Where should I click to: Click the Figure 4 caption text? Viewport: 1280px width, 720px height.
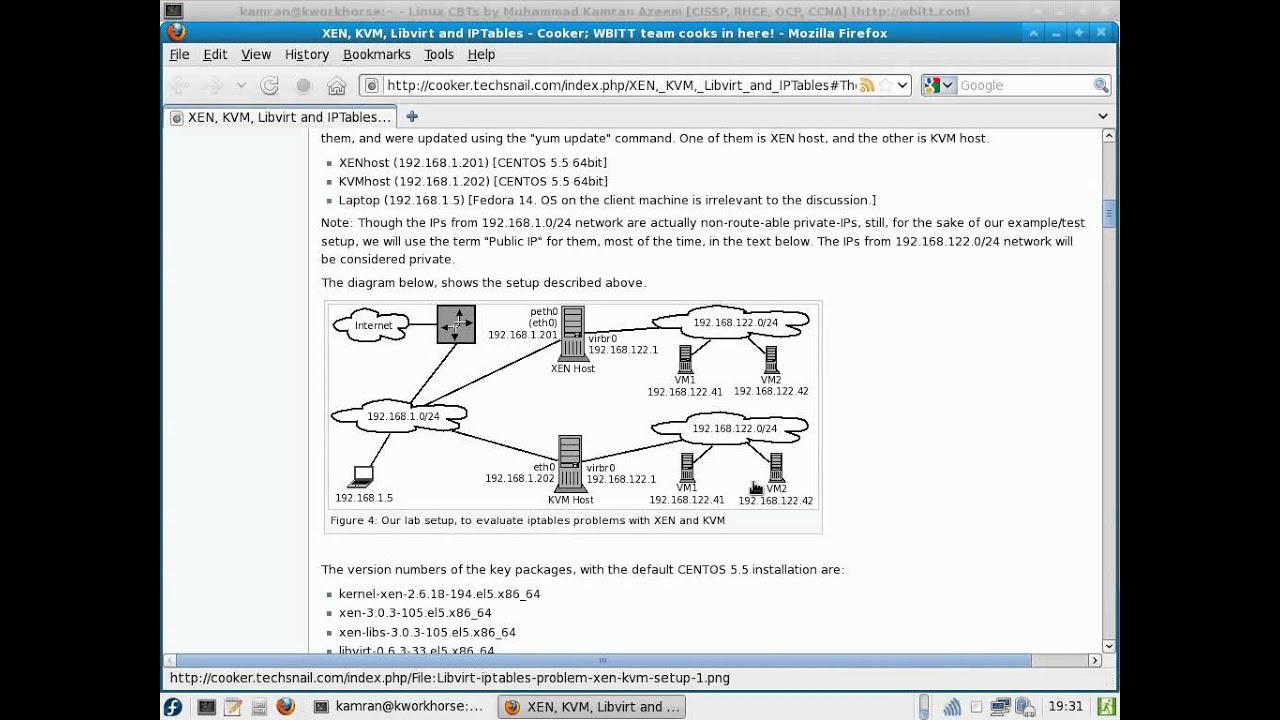point(528,521)
